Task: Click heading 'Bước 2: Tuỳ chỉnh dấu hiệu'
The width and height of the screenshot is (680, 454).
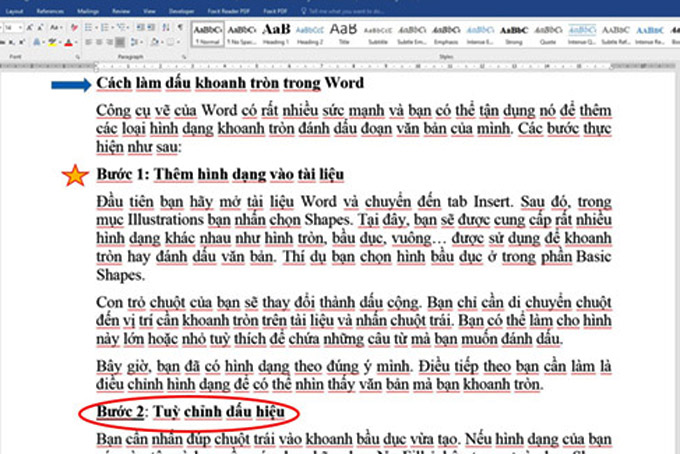Action: [x=190, y=412]
